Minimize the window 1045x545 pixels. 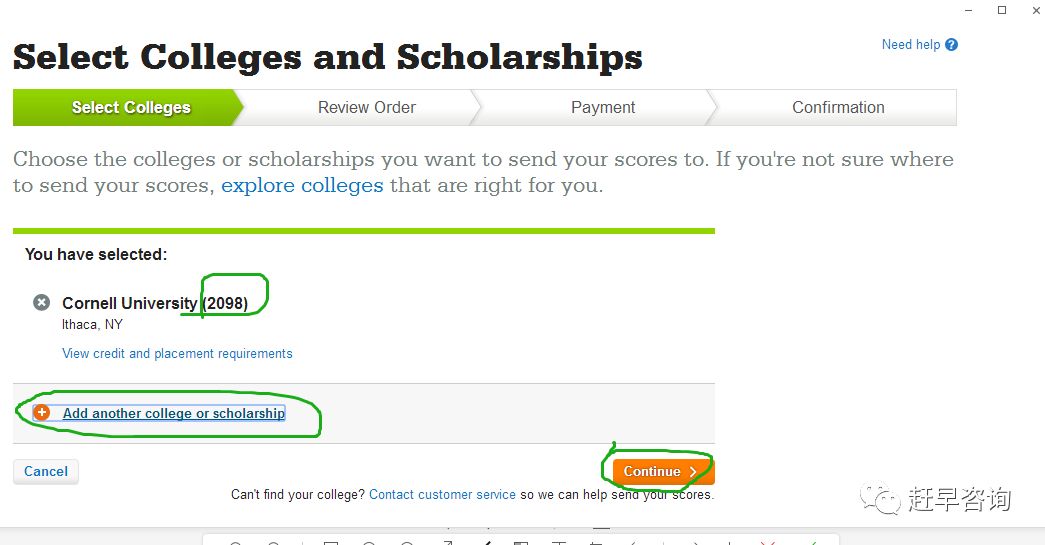coord(968,10)
